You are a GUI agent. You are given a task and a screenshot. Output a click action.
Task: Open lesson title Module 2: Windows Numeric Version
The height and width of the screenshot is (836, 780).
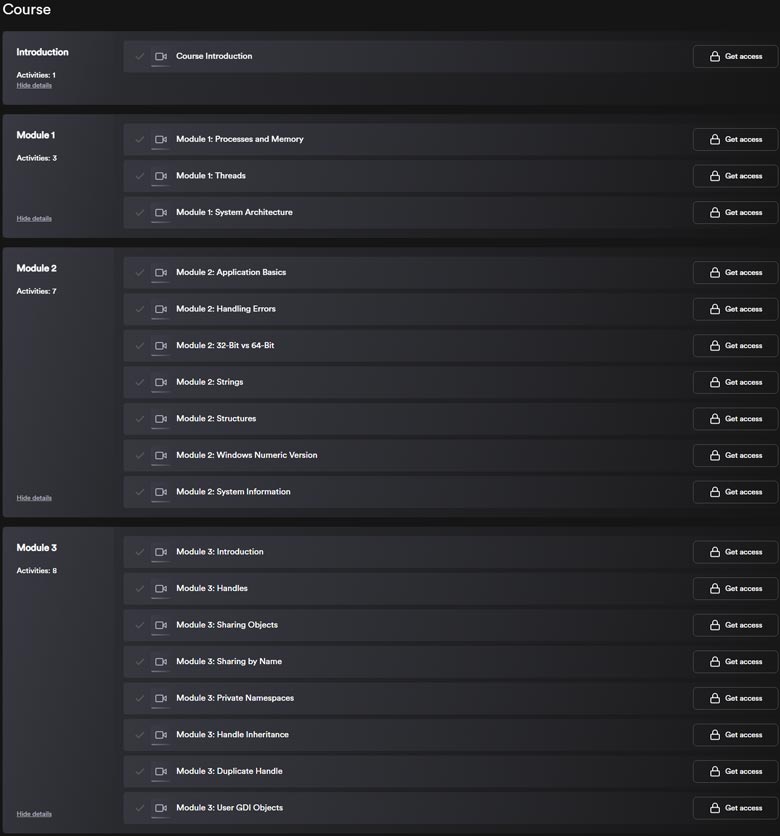[247, 455]
